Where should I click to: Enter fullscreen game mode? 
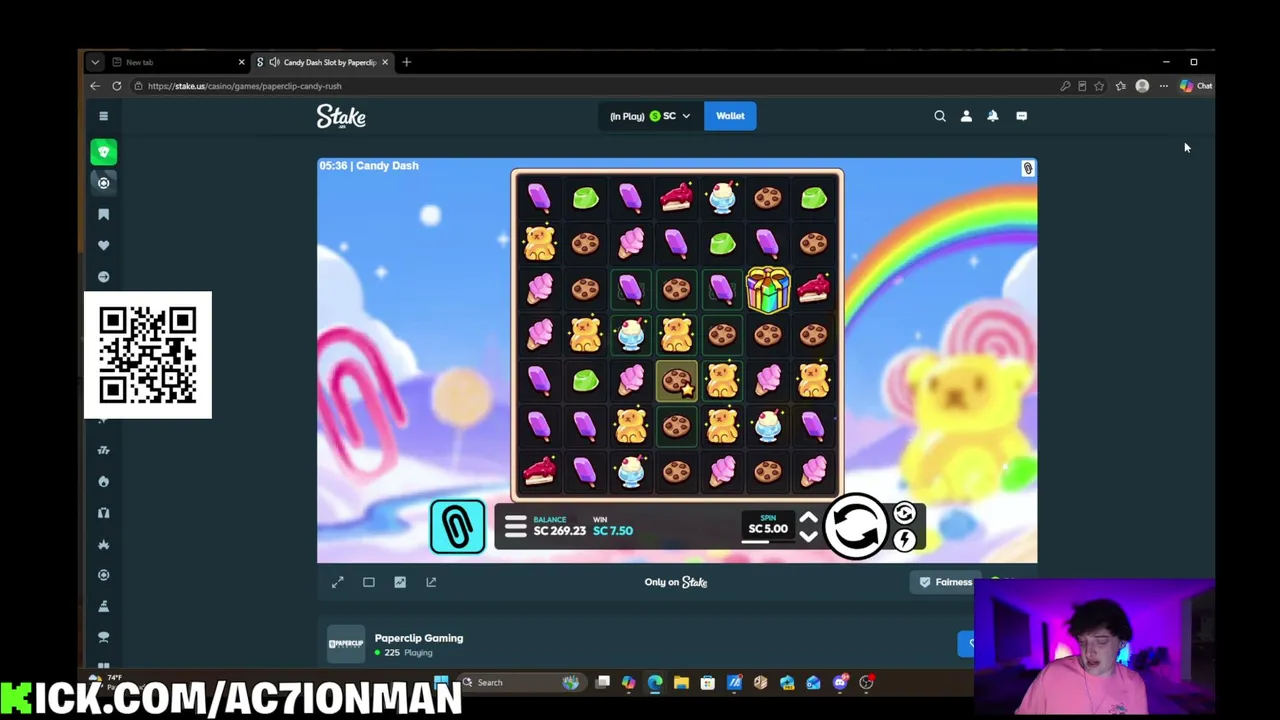click(x=338, y=582)
